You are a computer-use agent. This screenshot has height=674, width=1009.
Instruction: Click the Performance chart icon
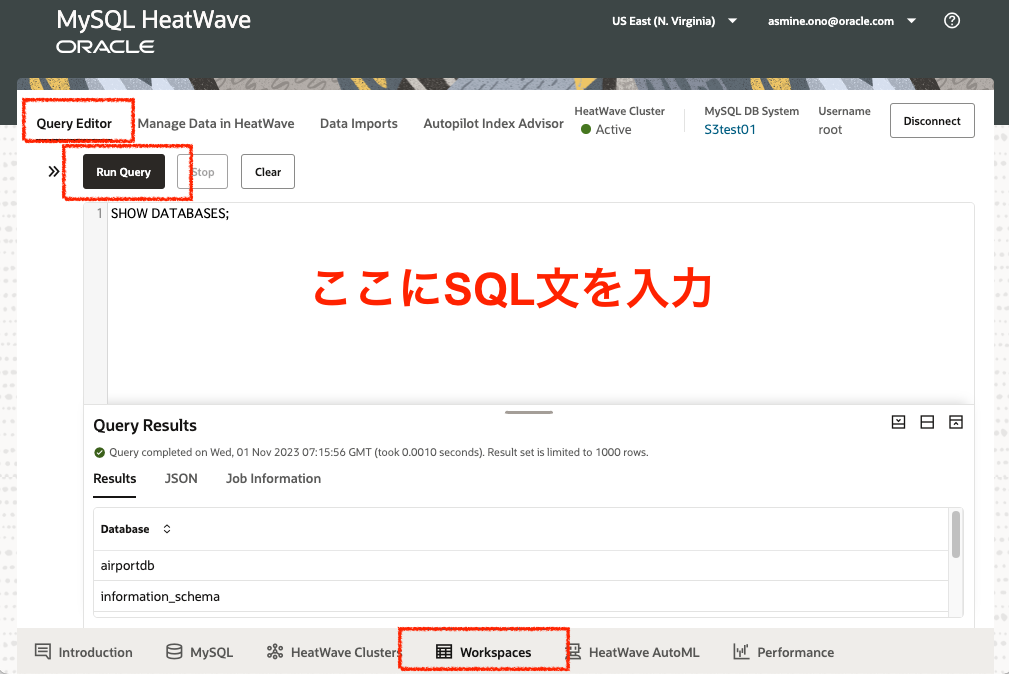point(741,651)
